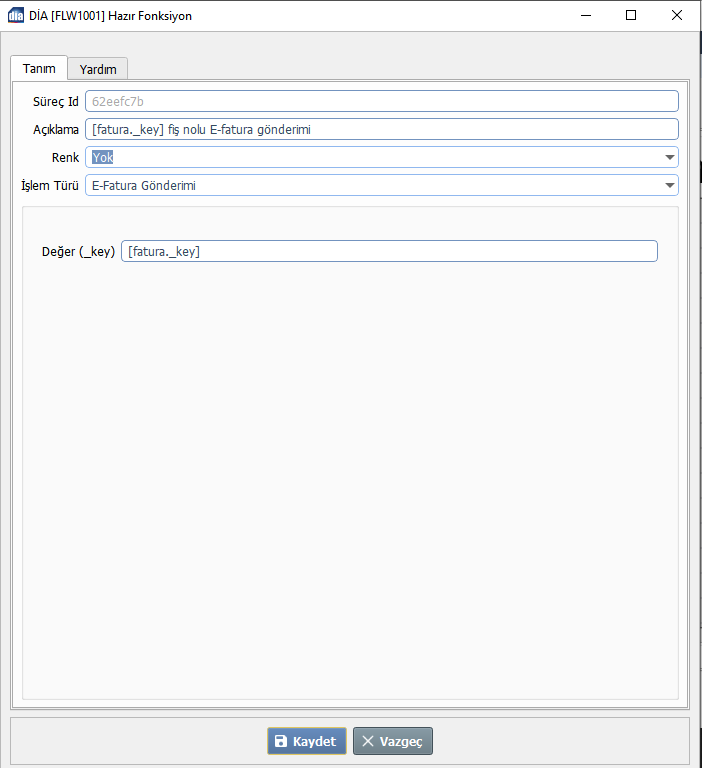Click the Süreç Id field
Image resolution: width=702 pixels, height=768 pixels.
pos(381,101)
